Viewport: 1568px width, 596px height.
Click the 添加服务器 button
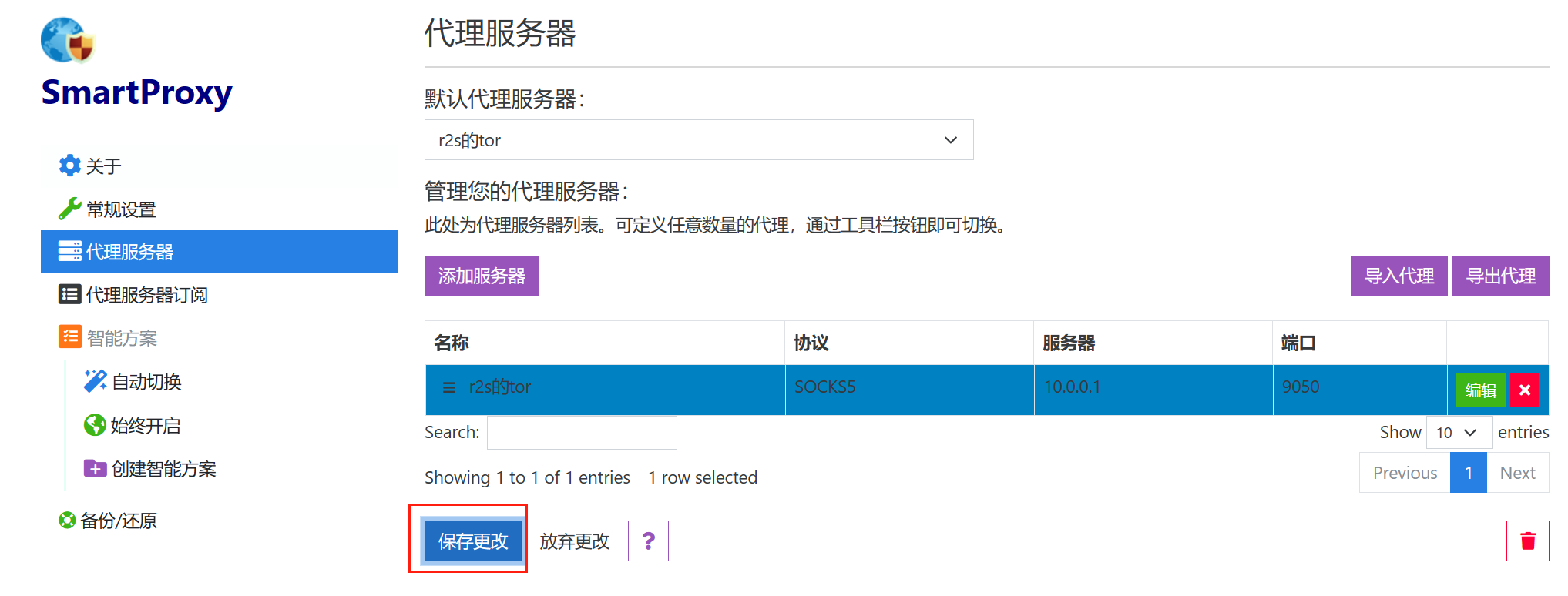[481, 276]
